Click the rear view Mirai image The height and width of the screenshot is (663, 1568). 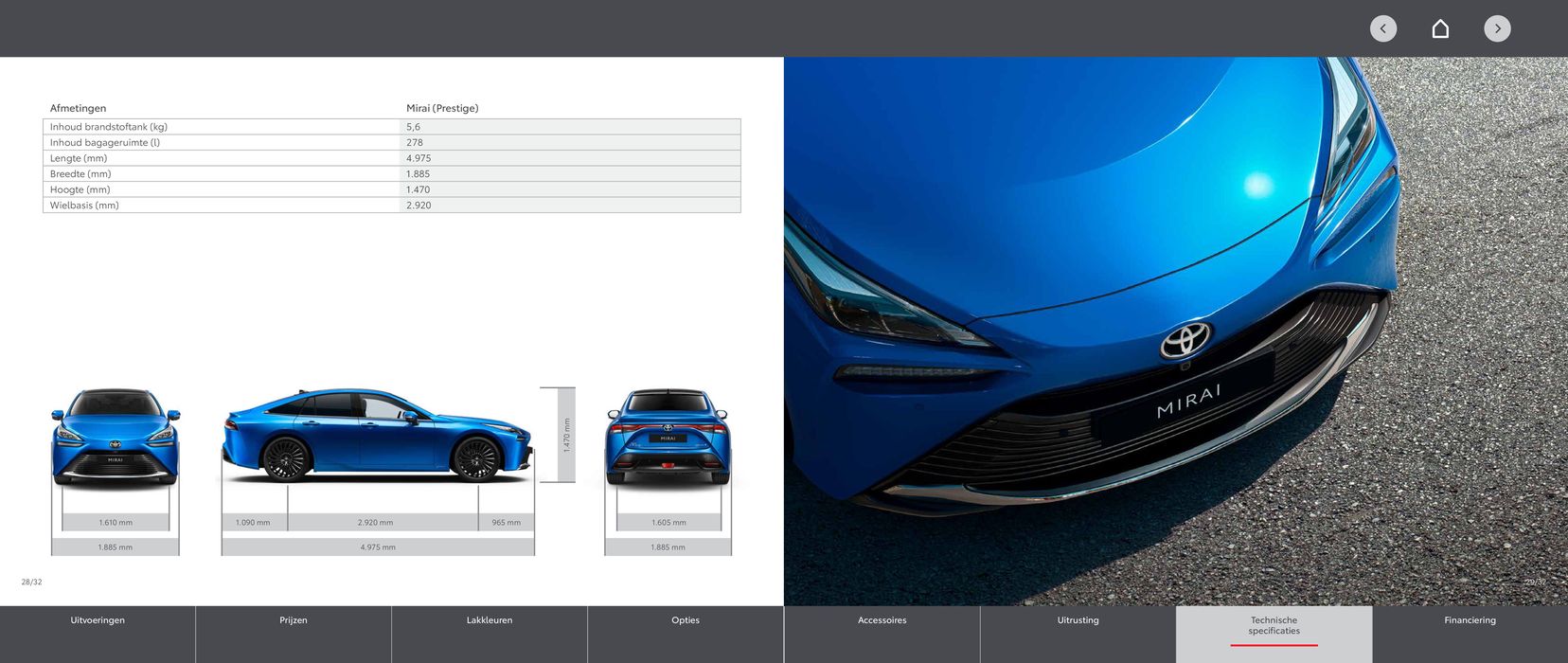[668, 437]
